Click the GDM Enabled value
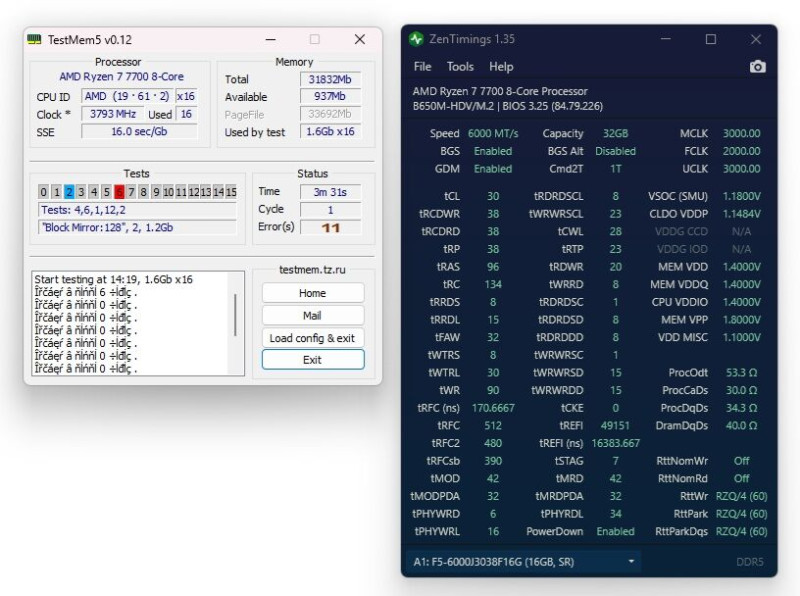This screenshot has width=800, height=596. 493,168
